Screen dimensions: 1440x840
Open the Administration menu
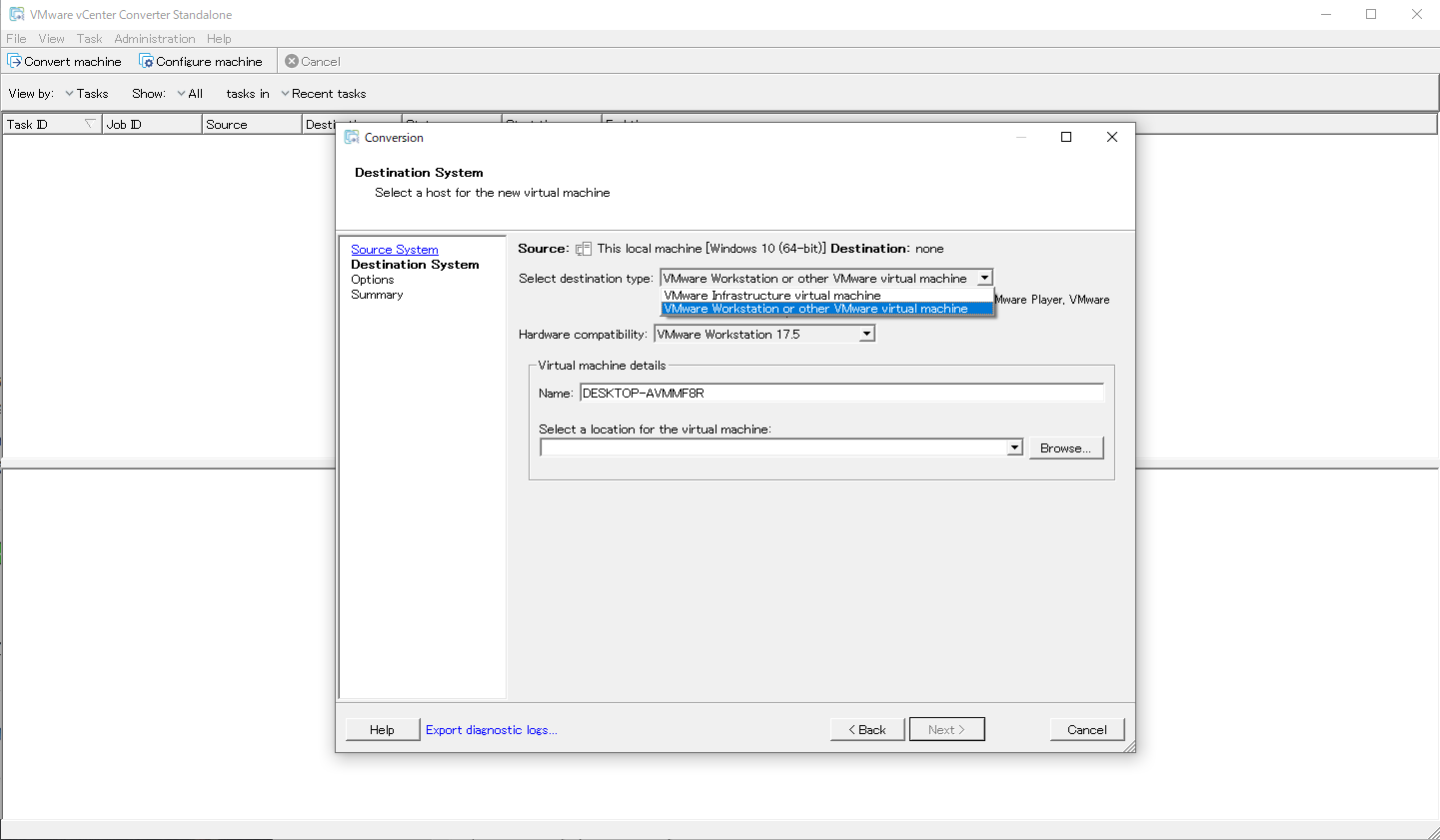click(154, 39)
